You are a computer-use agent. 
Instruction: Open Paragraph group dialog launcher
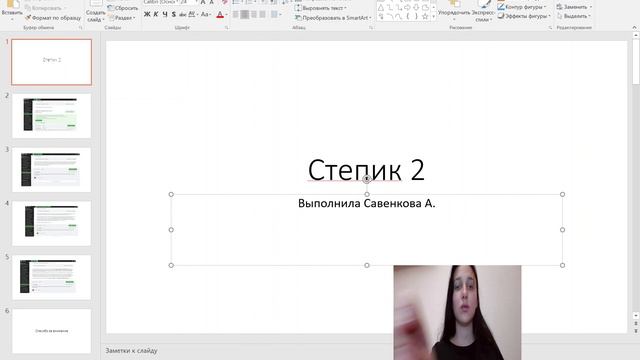click(371, 28)
